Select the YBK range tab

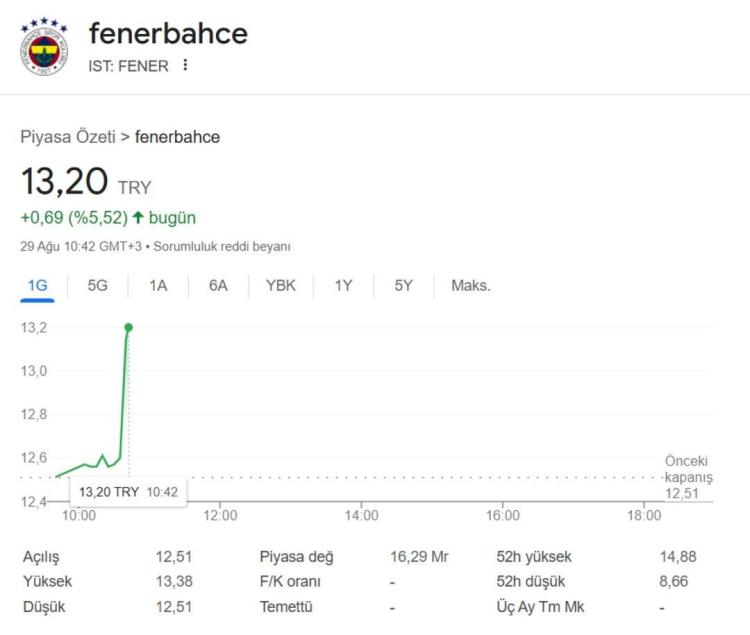(280, 286)
